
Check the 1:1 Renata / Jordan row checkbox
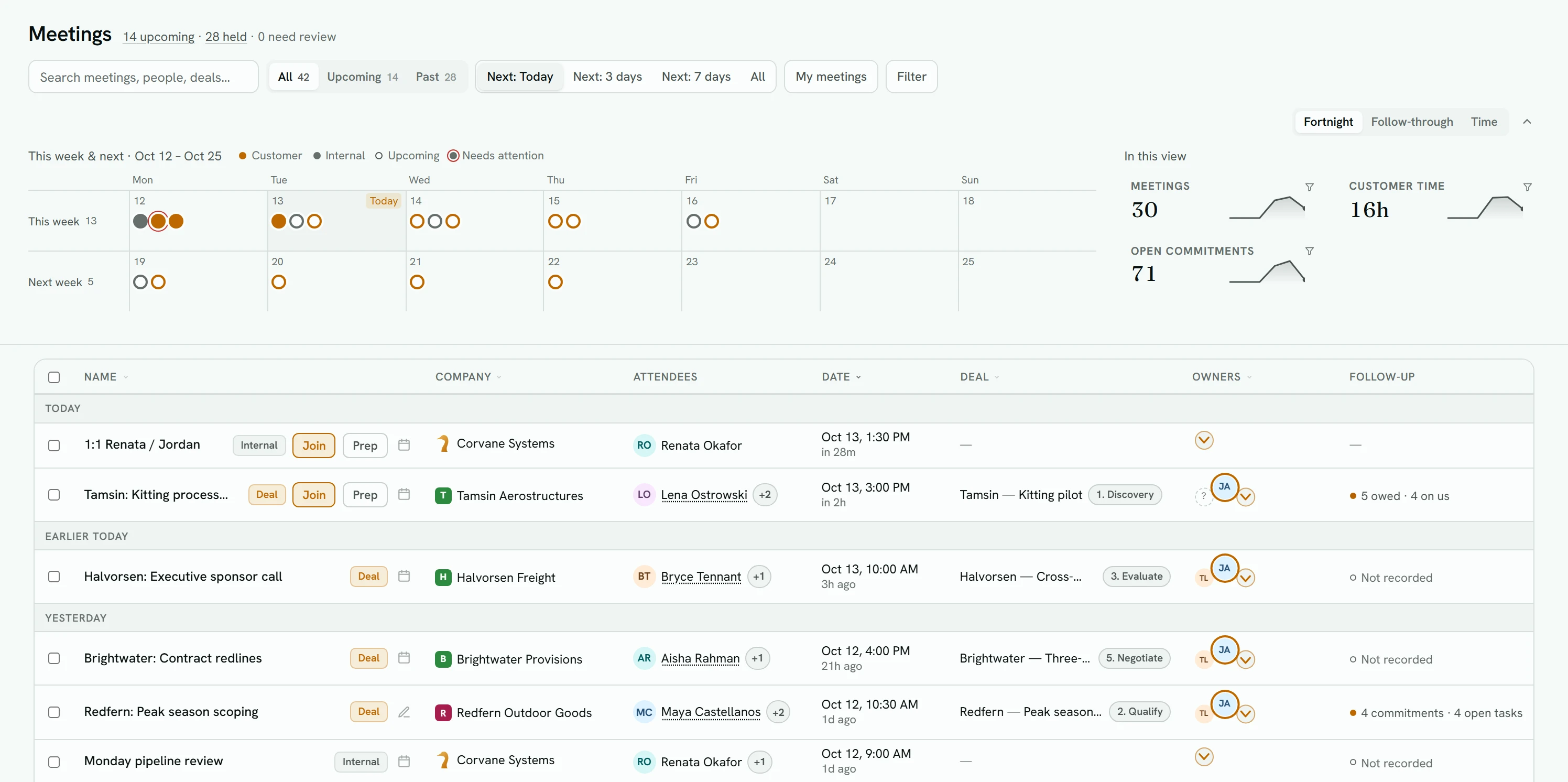[54, 446]
